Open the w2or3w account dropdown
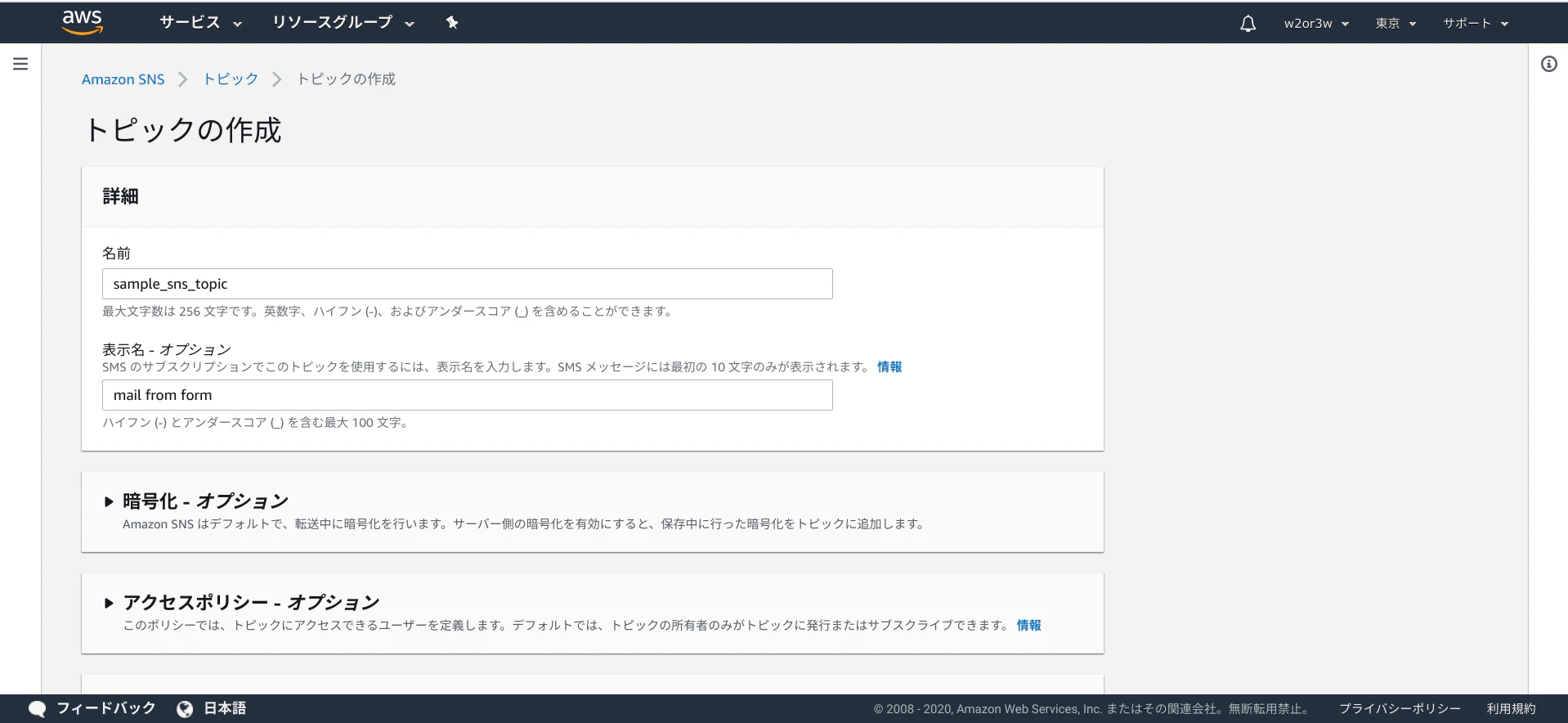The height and width of the screenshot is (723, 1568). (x=1316, y=24)
